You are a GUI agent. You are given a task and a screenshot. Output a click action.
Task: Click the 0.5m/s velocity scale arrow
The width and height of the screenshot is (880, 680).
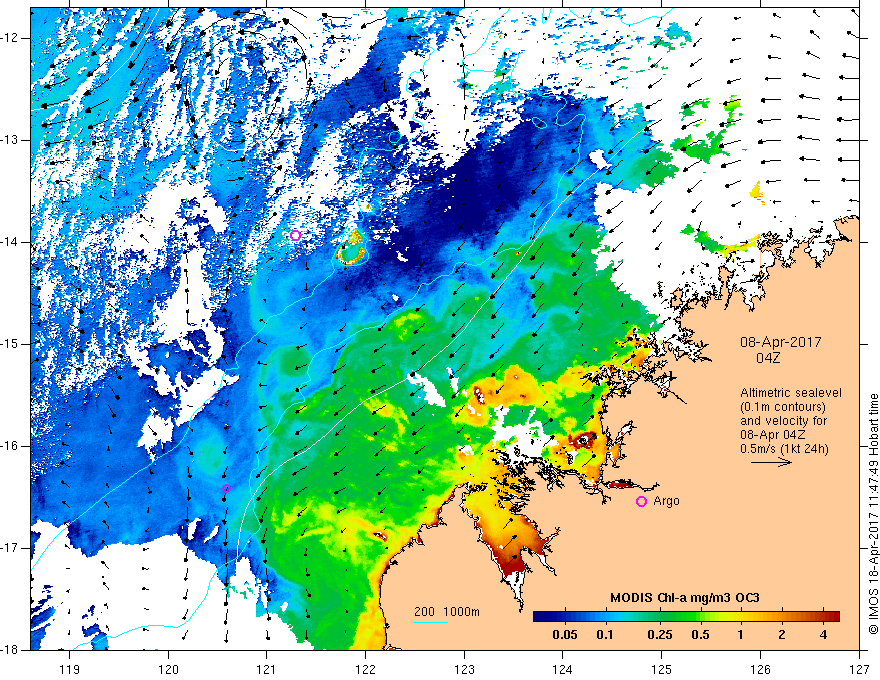pos(771,462)
